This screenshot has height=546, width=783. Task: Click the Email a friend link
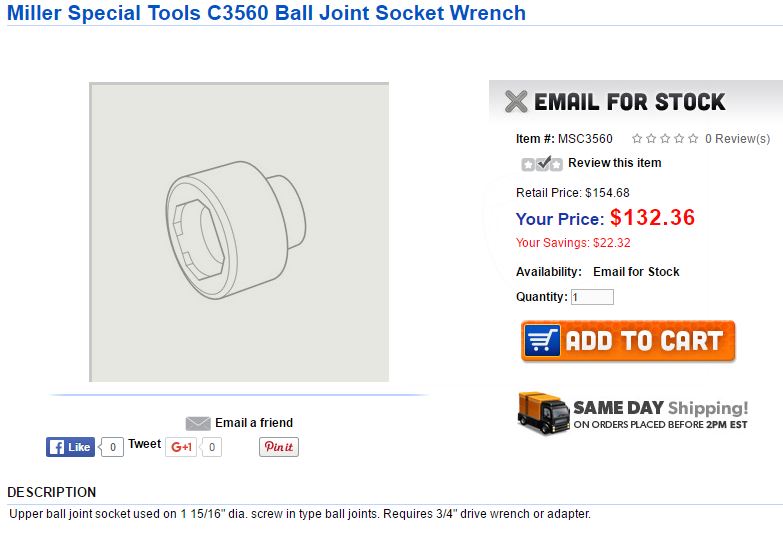tap(254, 423)
